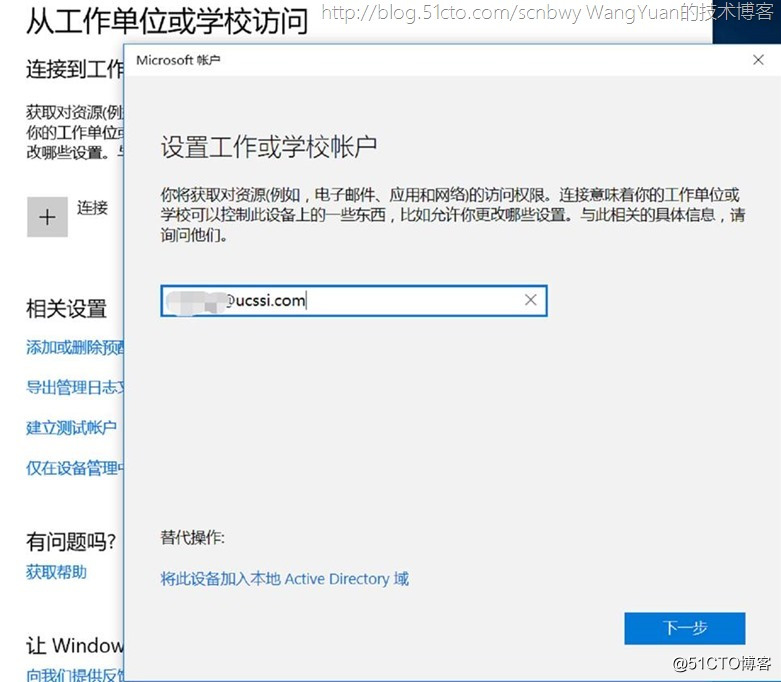The image size is (781, 682).
Task: Click into the @ucssi.com email input field
Action: coord(354,300)
